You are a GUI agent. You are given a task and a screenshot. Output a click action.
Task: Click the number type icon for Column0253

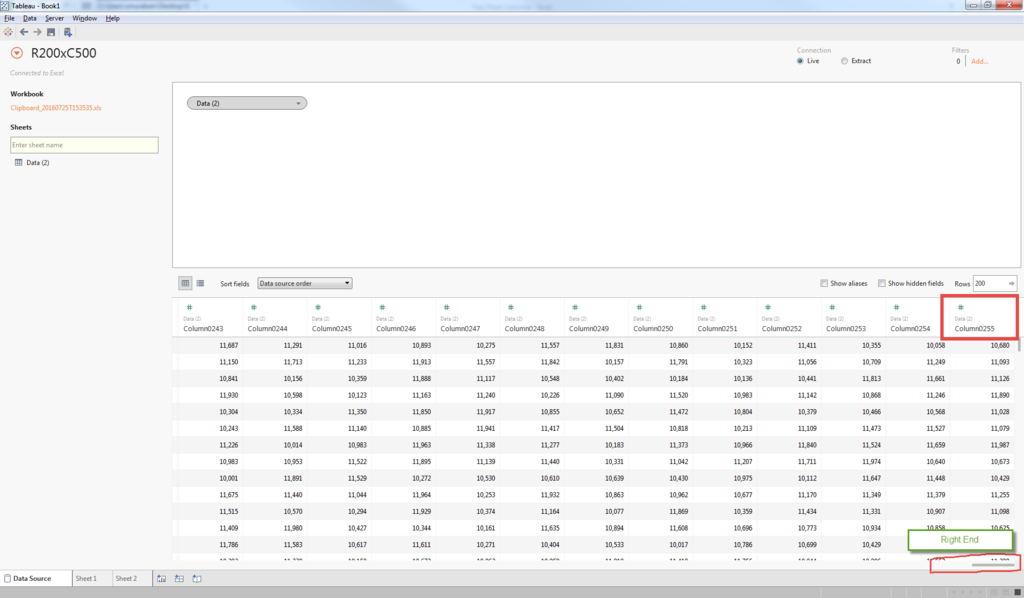coord(832,307)
